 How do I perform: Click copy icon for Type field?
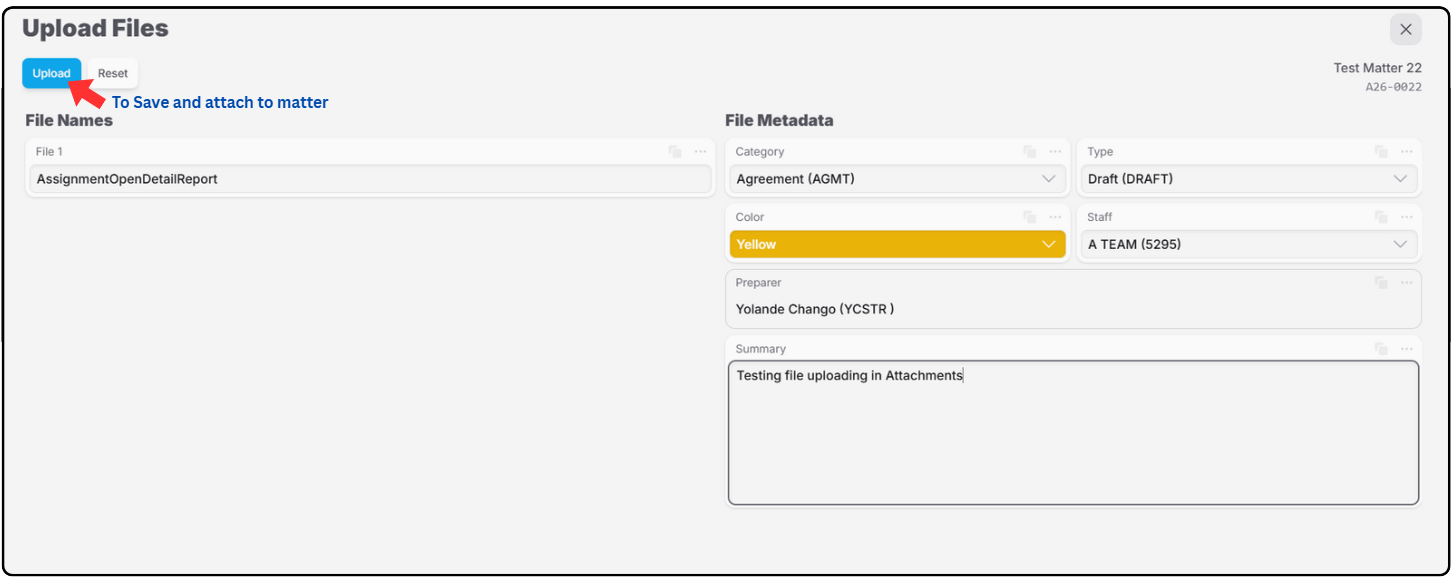pyautogui.click(x=1381, y=152)
